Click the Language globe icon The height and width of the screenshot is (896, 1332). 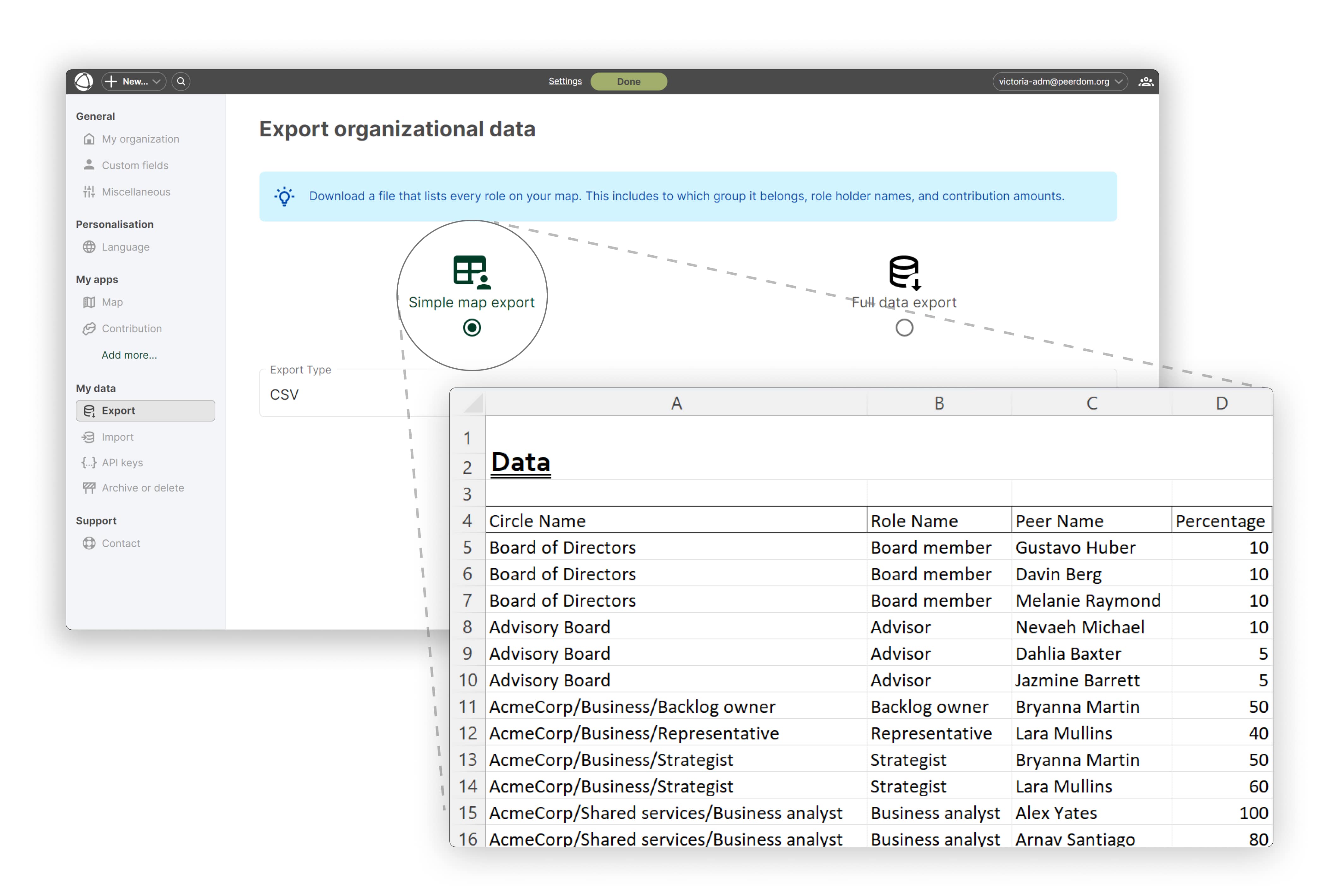pos(89,247)
